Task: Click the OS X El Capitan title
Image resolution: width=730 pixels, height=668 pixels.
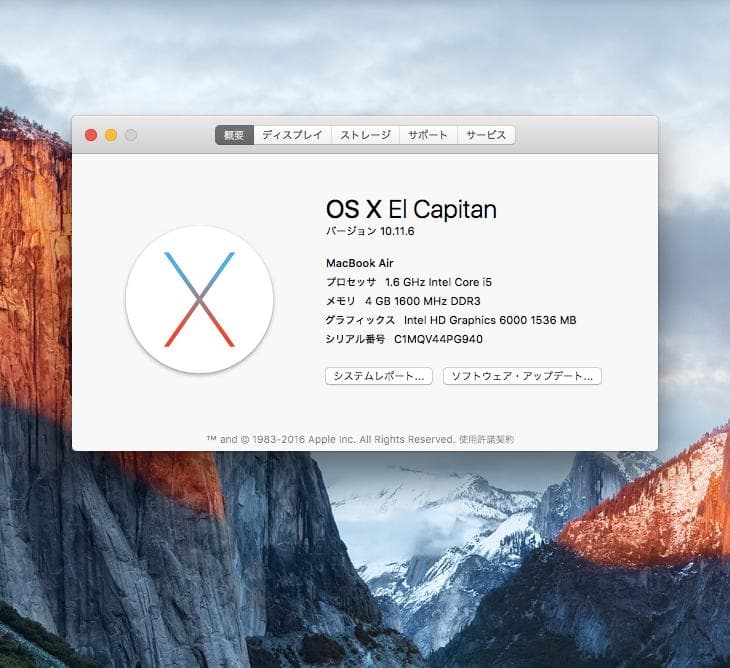Action: coord(412,209)
